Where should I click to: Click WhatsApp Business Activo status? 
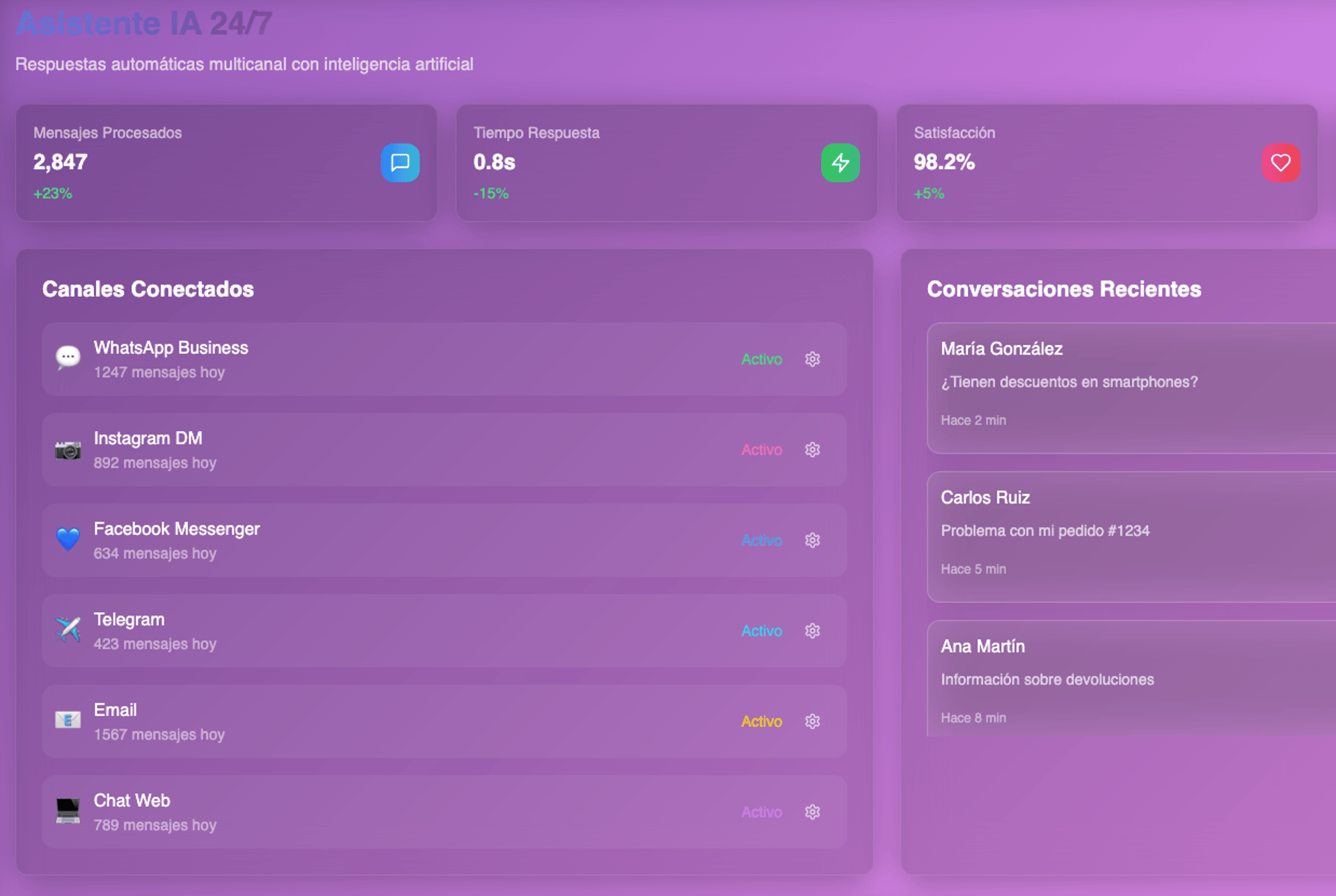[761, 359]
